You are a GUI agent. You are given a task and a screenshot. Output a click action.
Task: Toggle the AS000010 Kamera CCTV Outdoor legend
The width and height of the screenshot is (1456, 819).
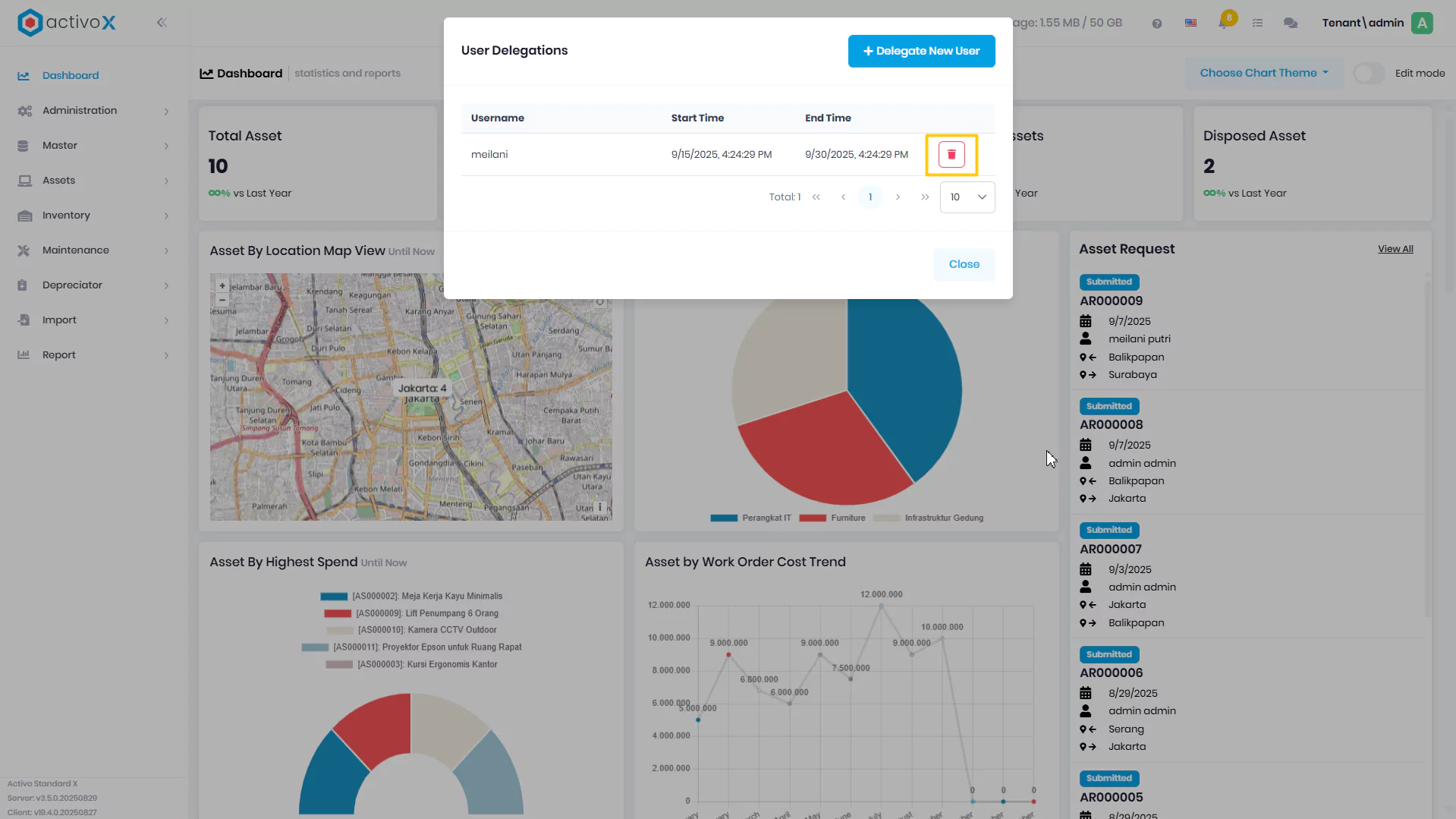pos(410,630)
